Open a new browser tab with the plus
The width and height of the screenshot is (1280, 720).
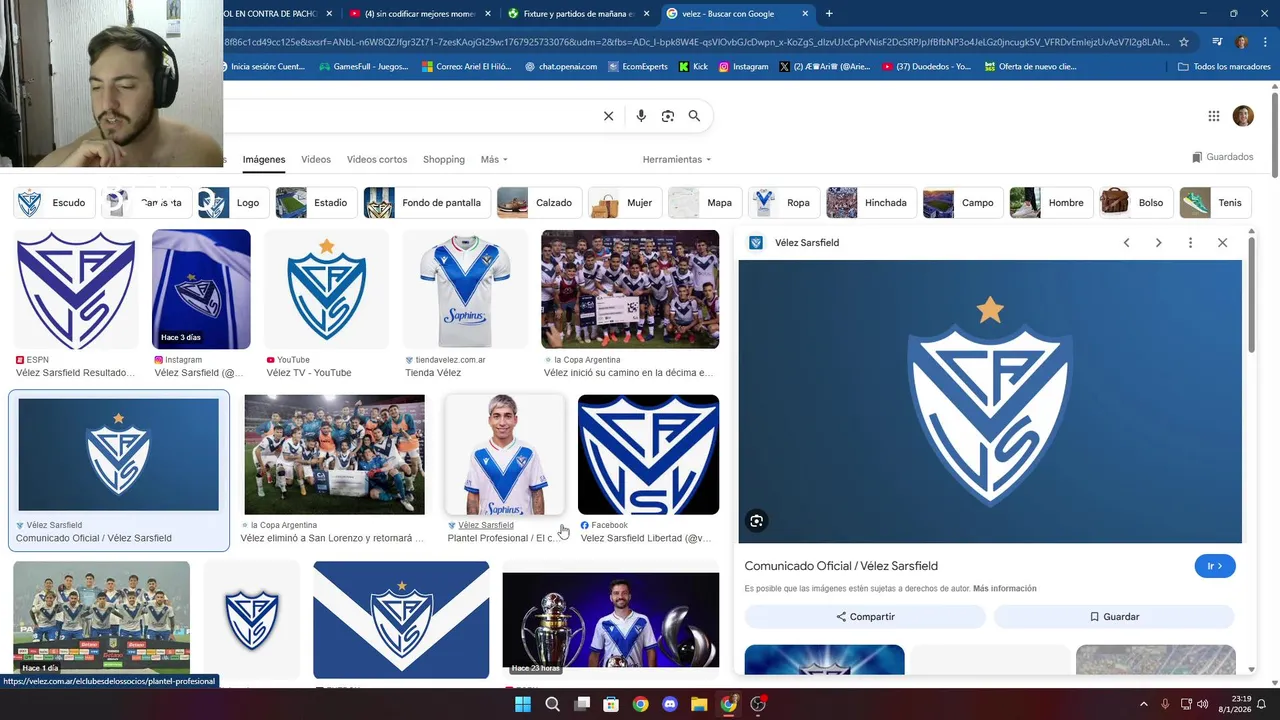pos(829,14)
